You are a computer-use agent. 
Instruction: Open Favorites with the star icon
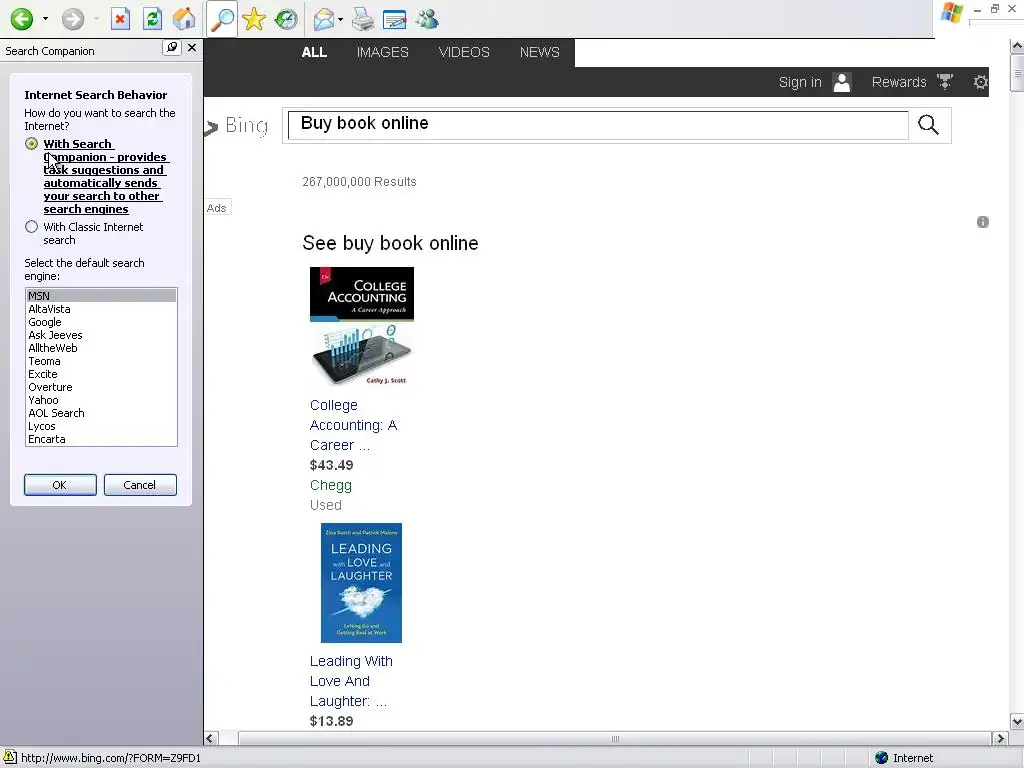coord(253,19)
